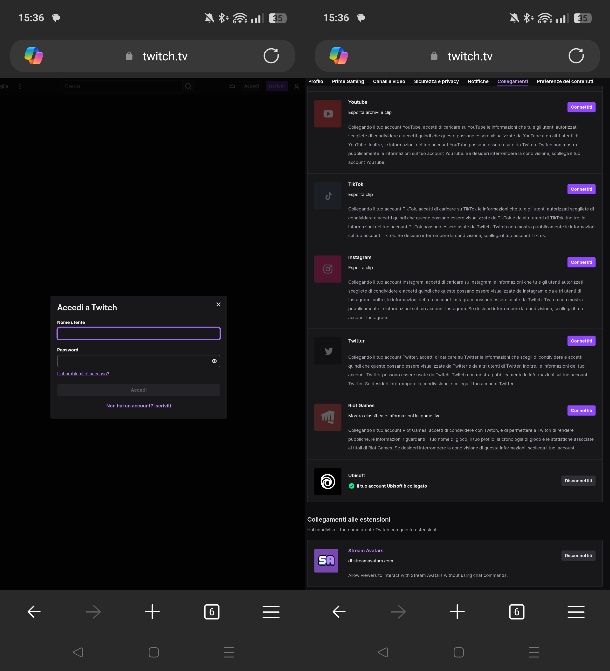Select the Collegamenti settings tab
Screen dimensions: 610x671
pyautogui.click(x=512, y=81)
